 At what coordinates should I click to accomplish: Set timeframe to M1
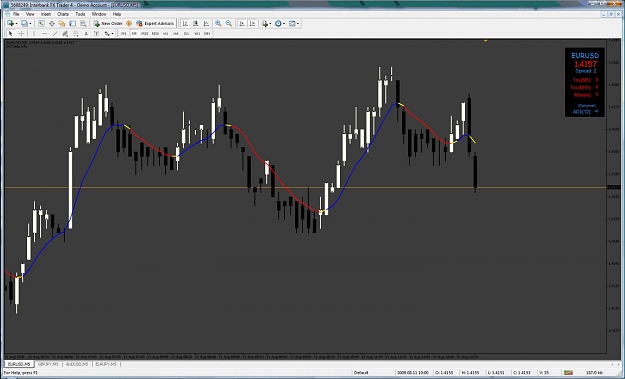[x=124, y=33]
